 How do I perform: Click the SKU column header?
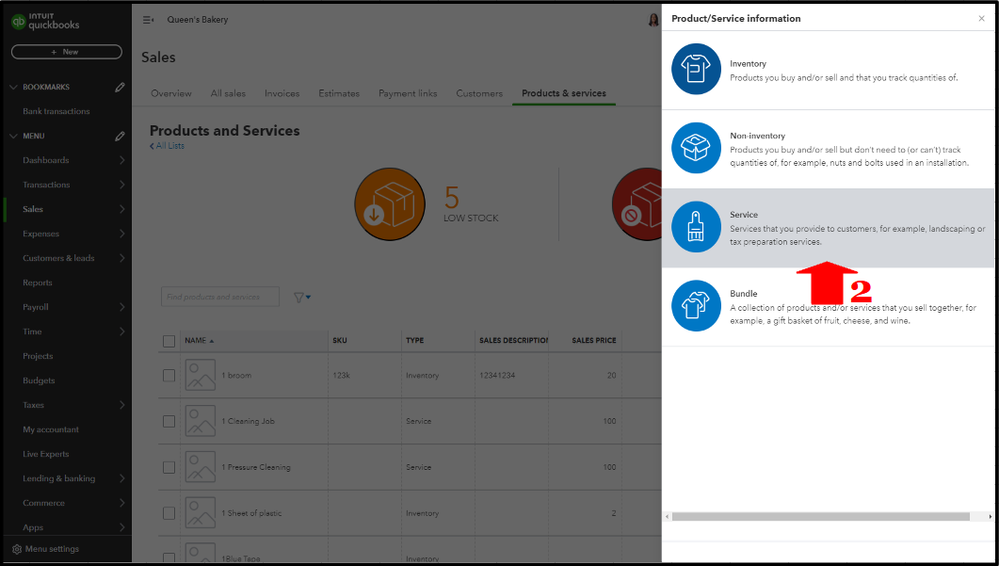[340, 341]
